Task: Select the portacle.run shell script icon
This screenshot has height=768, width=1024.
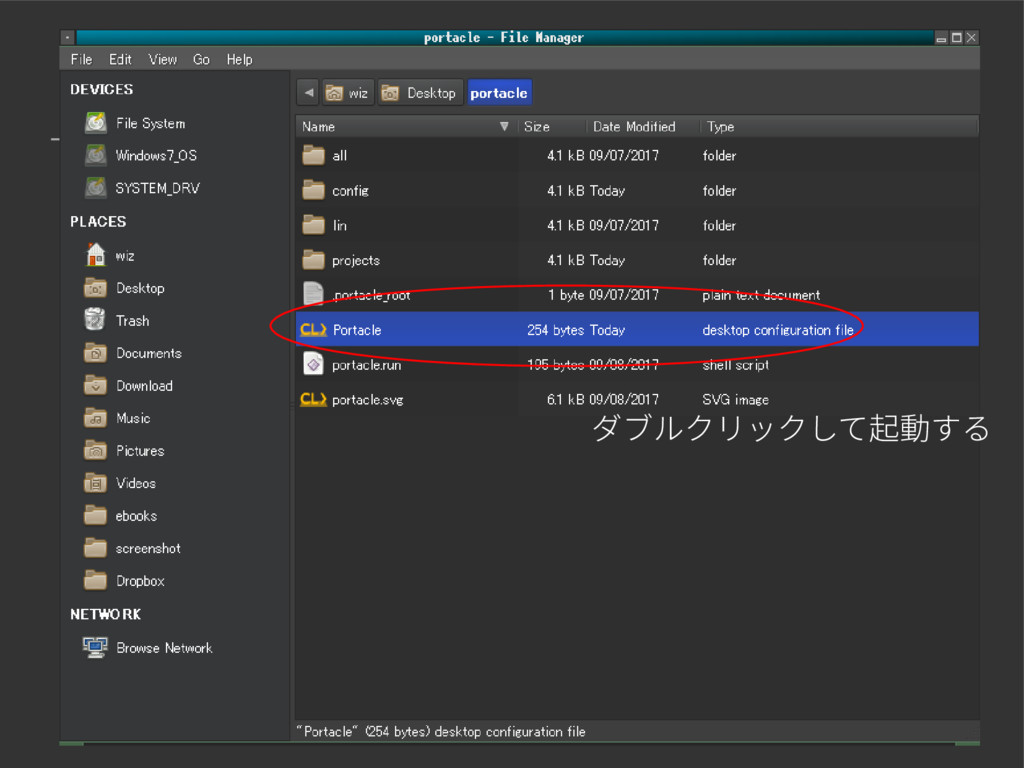Action: [x=313, y=364]
